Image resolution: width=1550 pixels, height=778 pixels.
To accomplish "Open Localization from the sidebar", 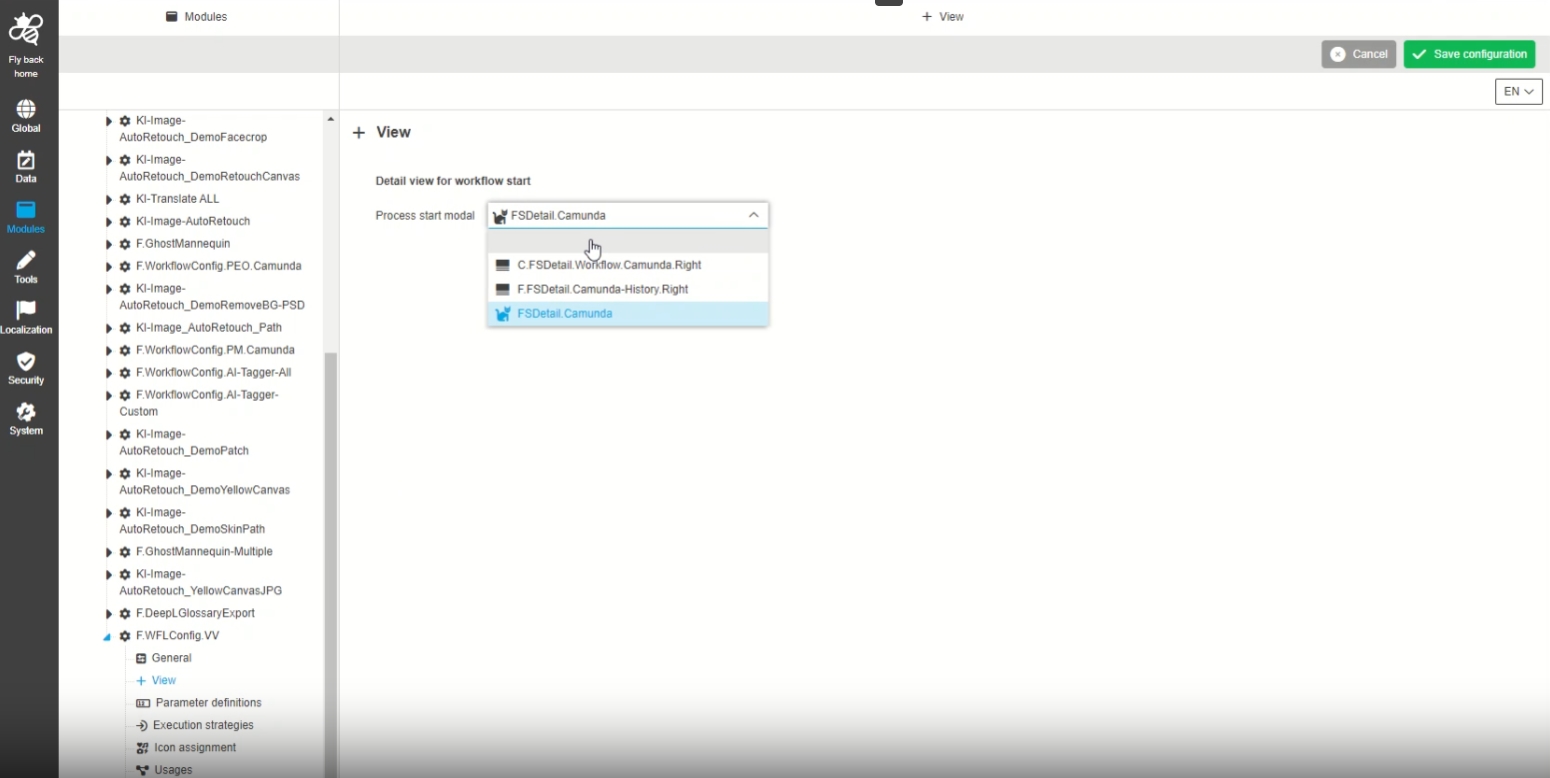I will tap(26, 318).
